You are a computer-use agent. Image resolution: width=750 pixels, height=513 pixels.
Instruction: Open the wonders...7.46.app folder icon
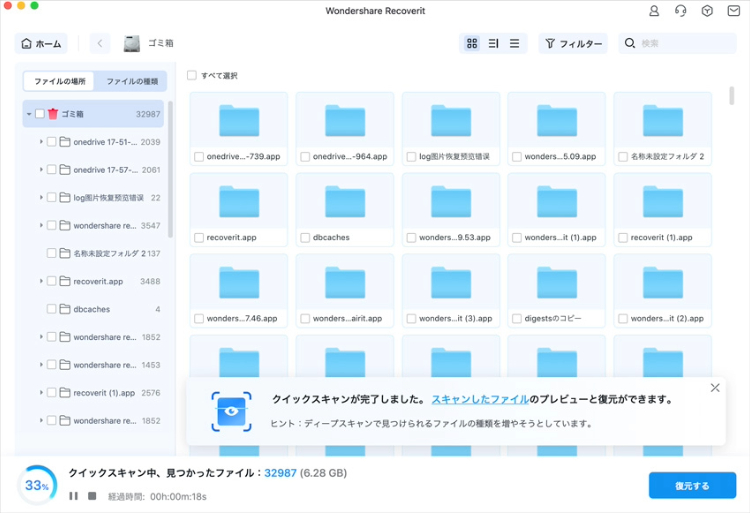[x=239, y=283]
